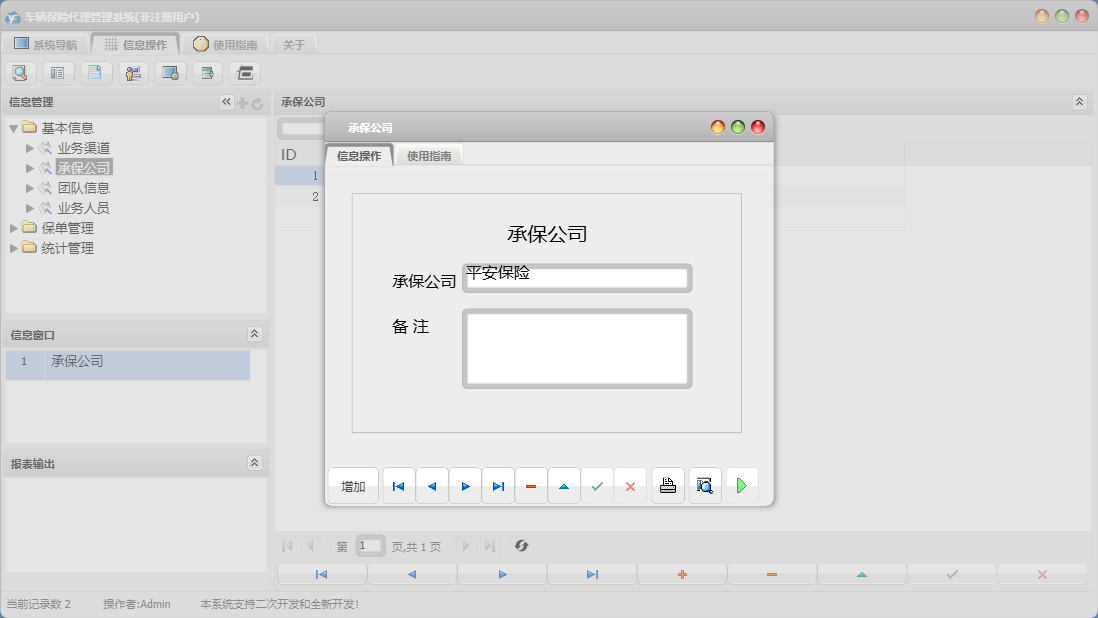Click the monitor with globe toolbar icon
This screenshot has width=1098, height=618.
tap(170, 72)
